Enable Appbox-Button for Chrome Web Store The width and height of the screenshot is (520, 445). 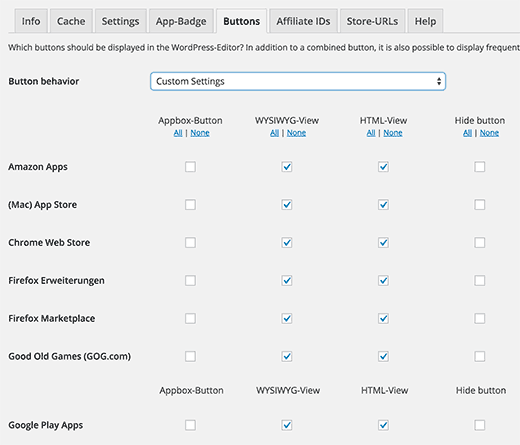(x=190, y=243)
